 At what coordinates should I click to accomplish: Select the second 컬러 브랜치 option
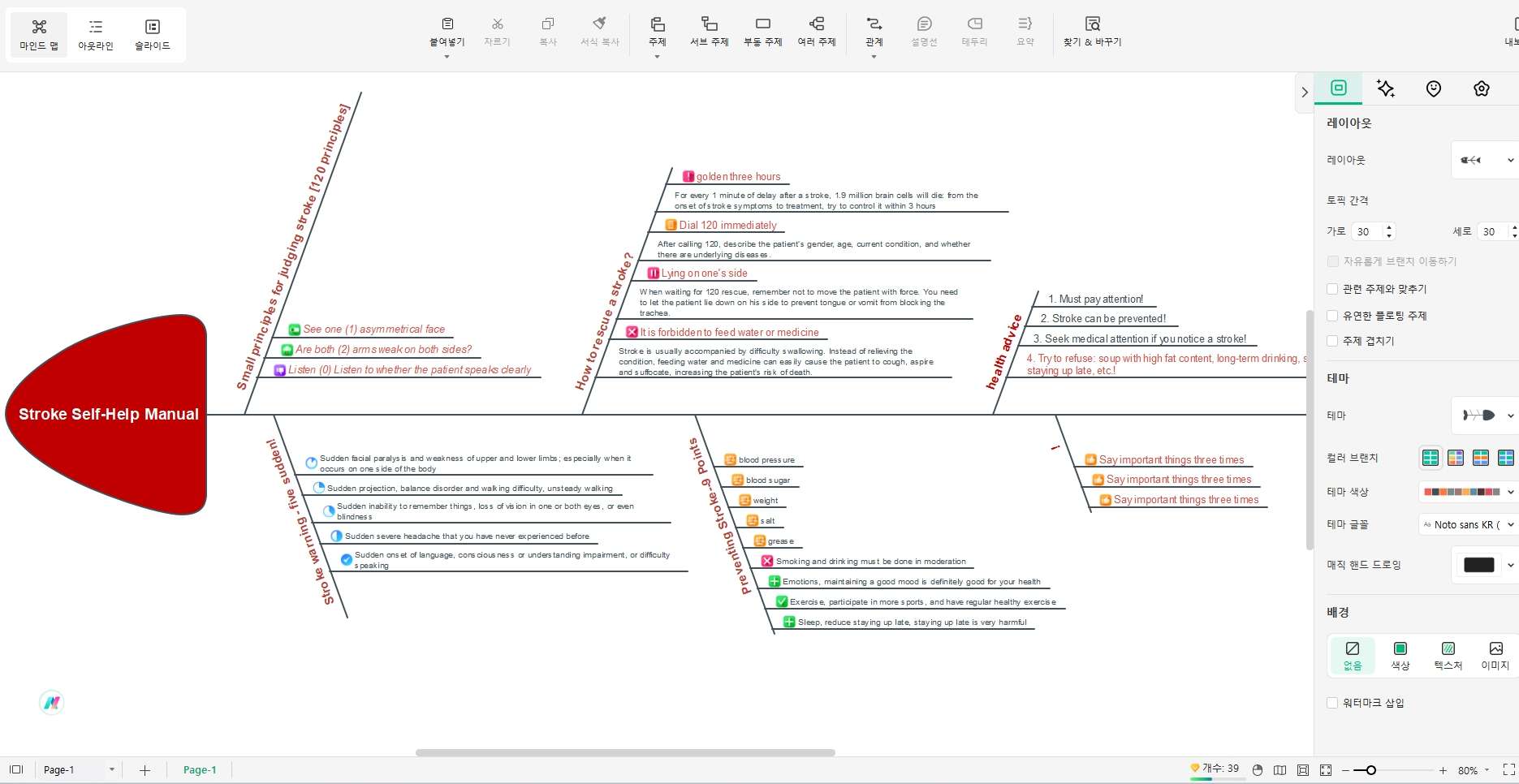1456,458
